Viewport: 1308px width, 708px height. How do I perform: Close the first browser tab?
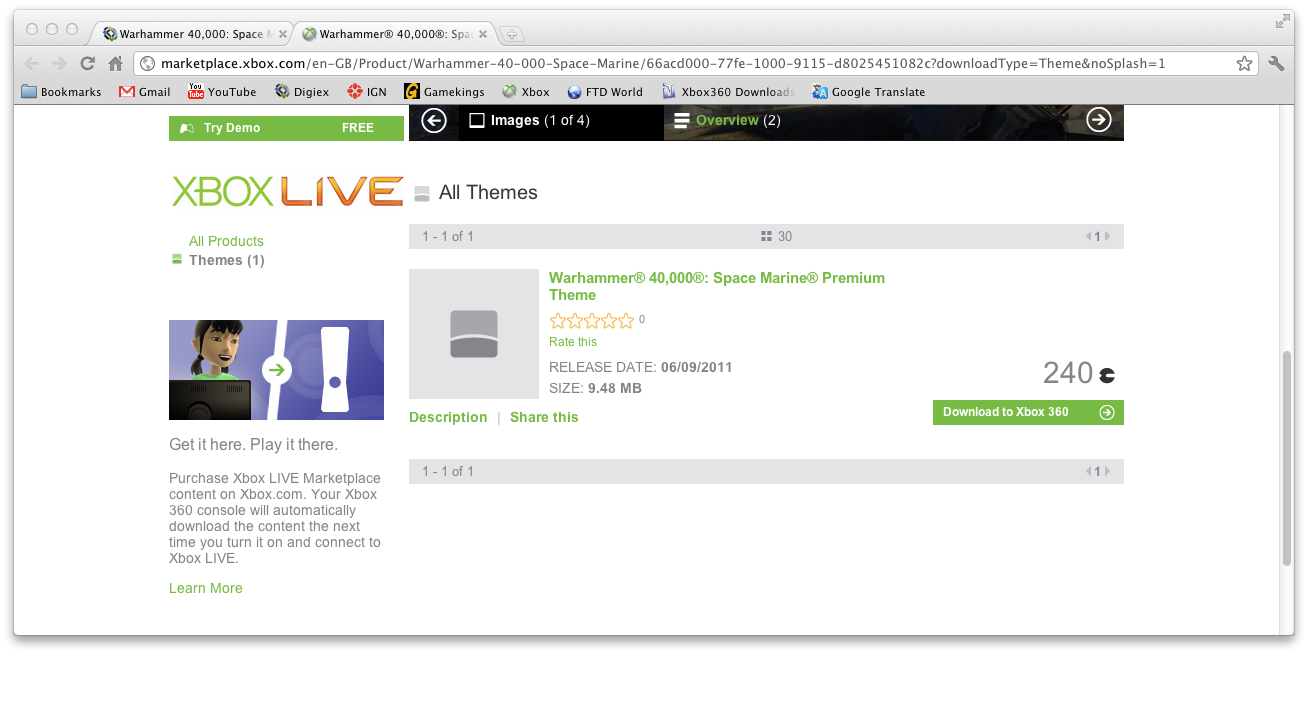tap(283, 34)
